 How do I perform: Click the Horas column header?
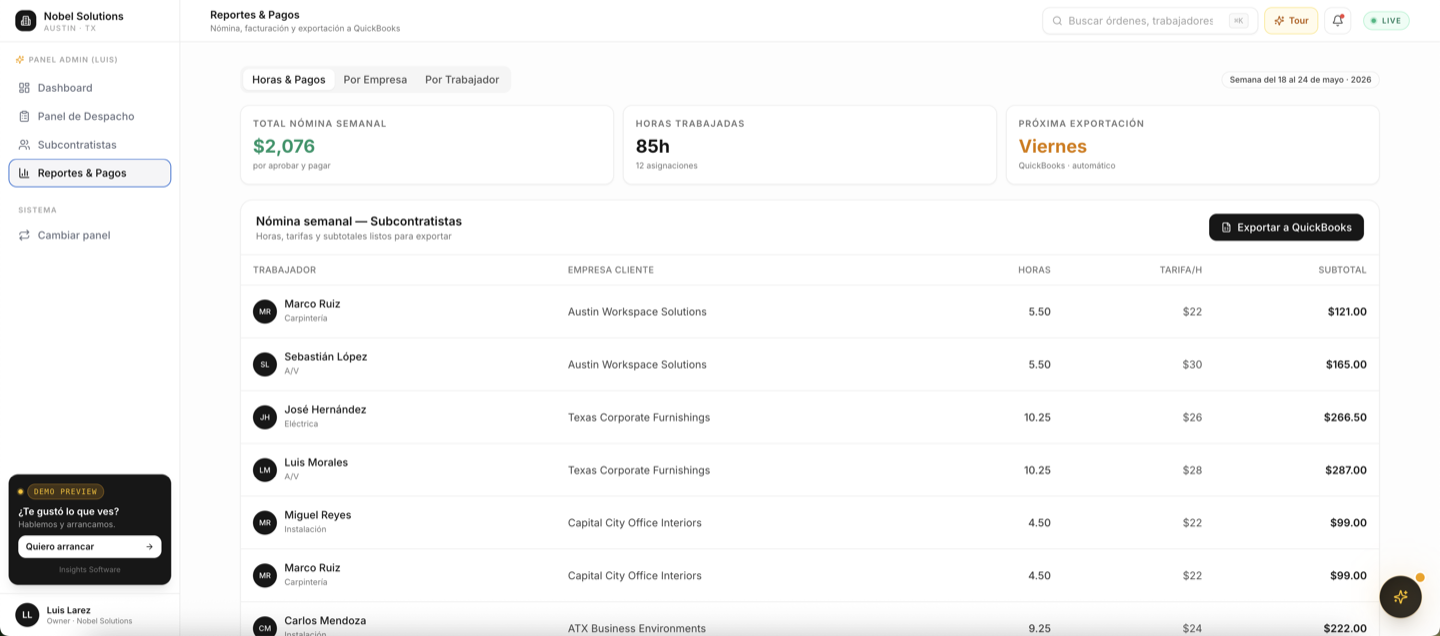coord(1034,270)
